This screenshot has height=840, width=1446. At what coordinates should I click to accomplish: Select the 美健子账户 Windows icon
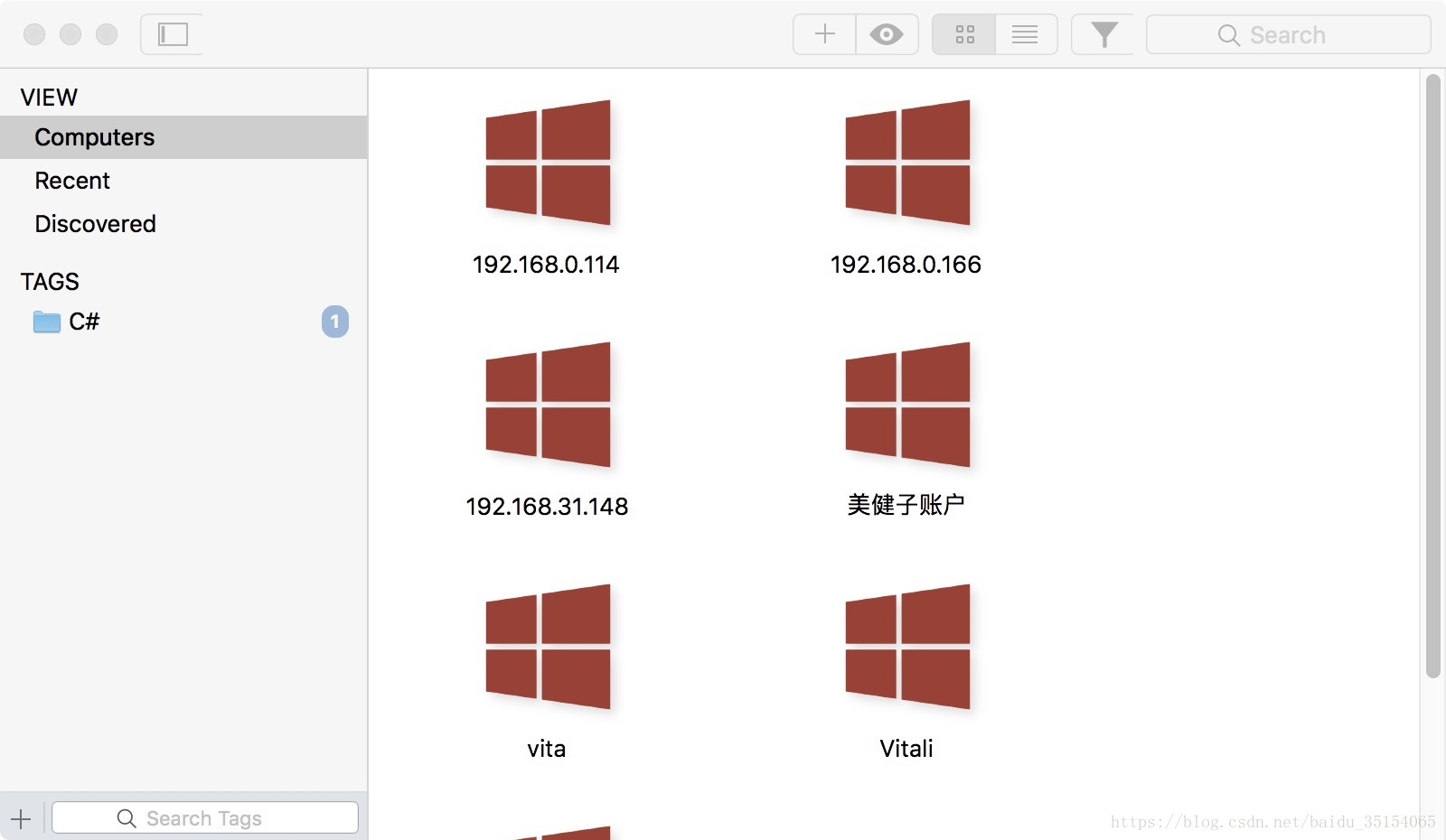[x=907, y=405]
